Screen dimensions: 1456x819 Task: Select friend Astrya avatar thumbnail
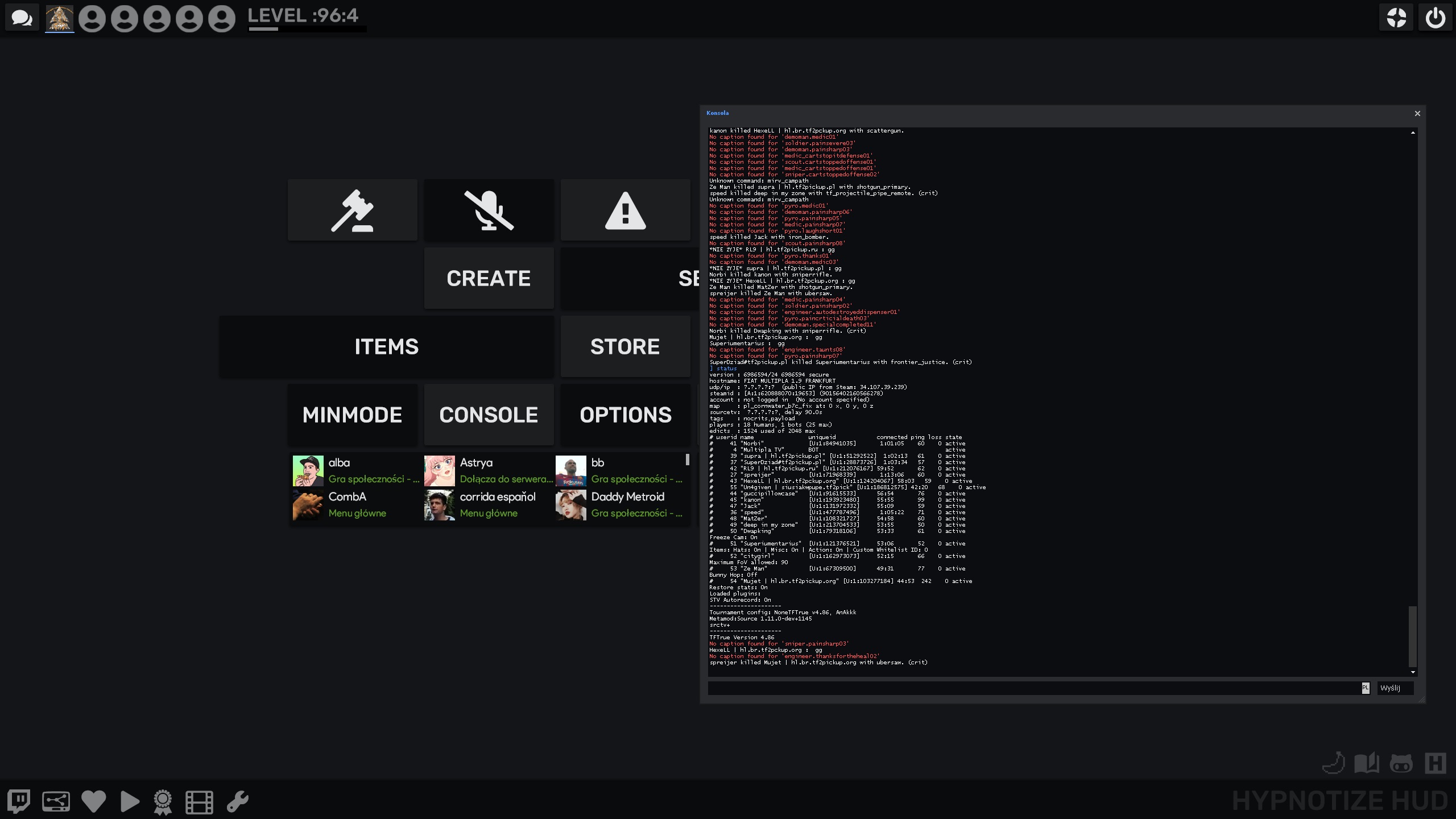tap(439, 471)
